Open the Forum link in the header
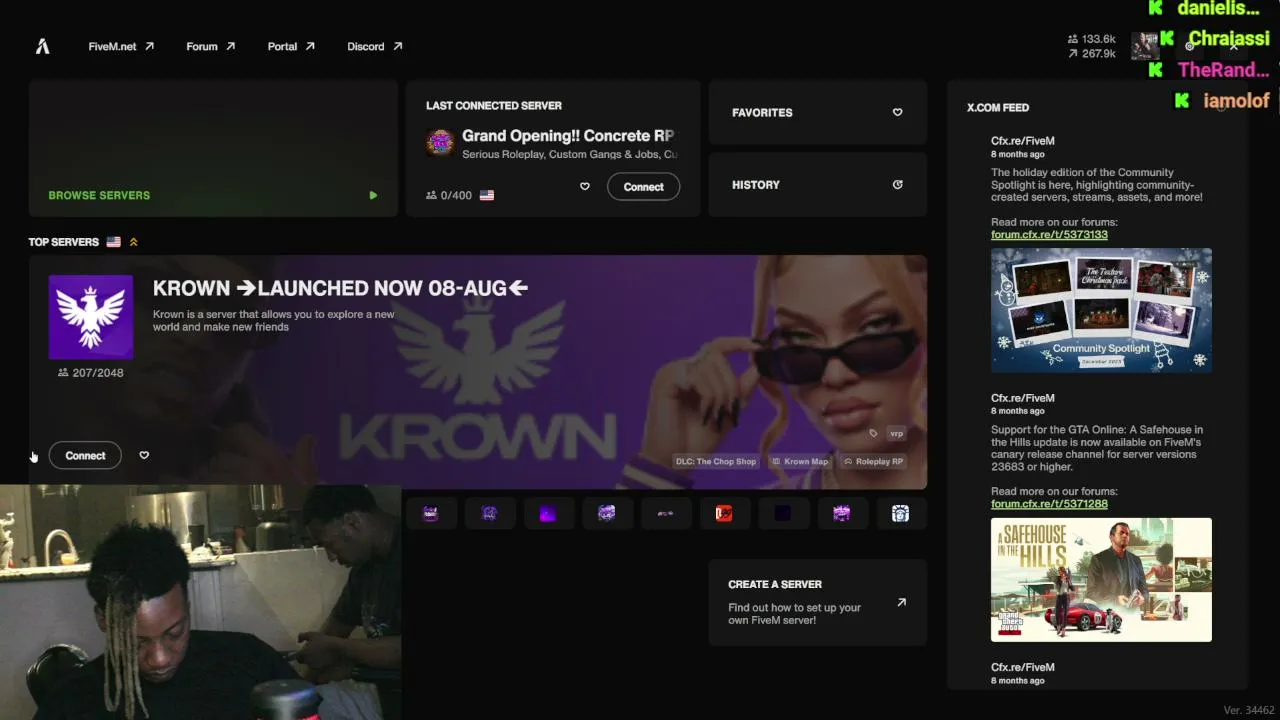This screenshot has height=720, width=1280. coord(211,46)
